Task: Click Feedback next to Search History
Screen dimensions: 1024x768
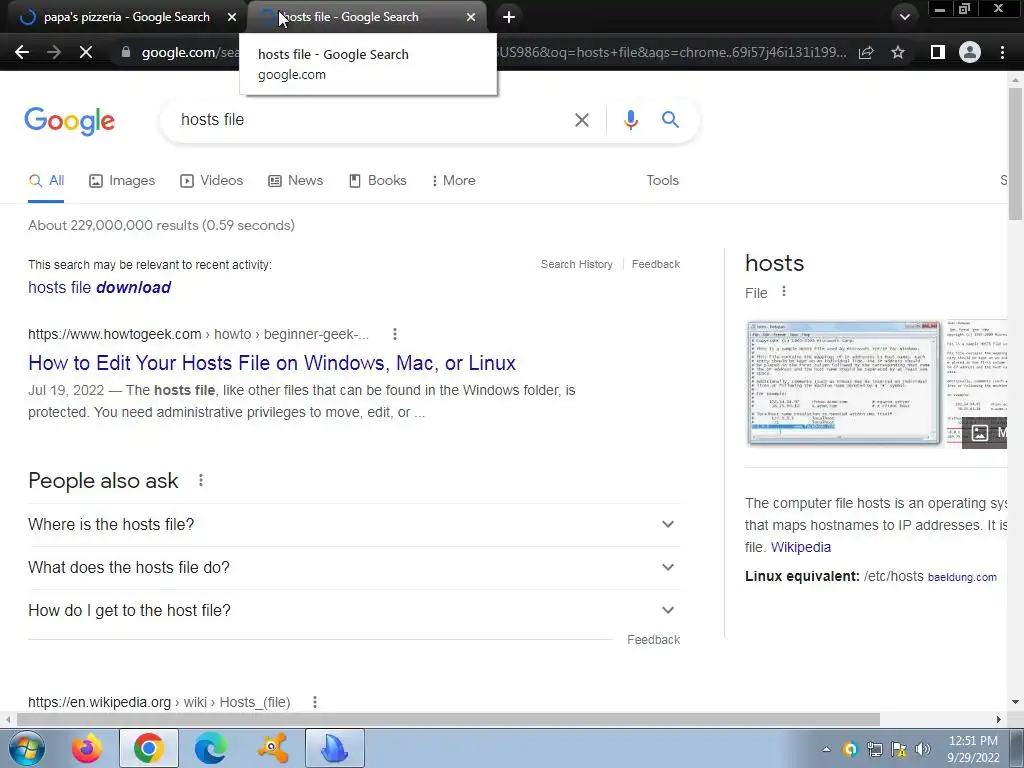Action: [656, 264]
